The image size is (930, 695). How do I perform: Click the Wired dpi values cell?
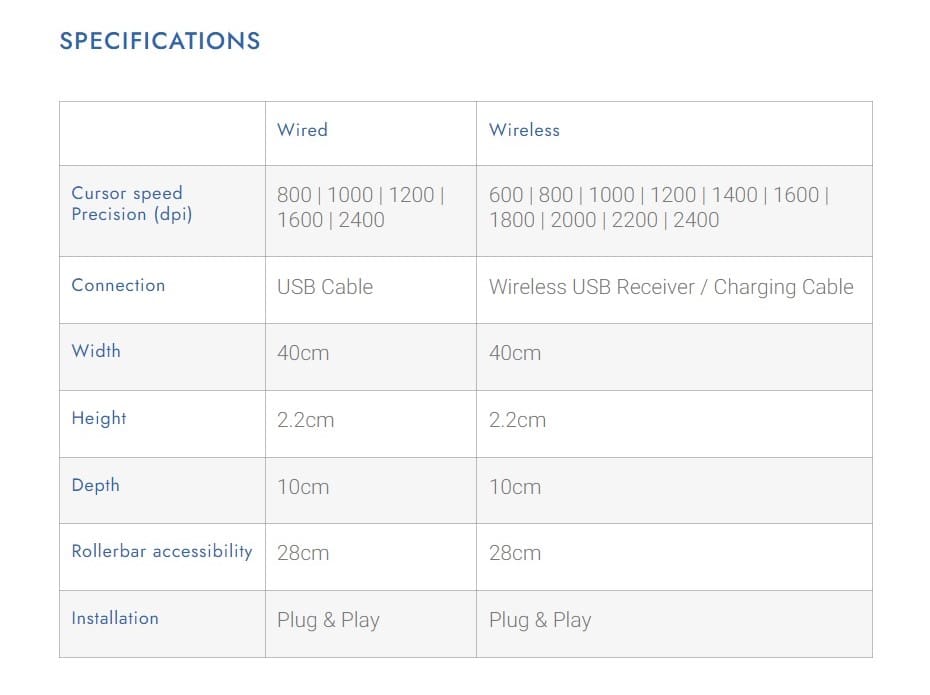point(360,208)
